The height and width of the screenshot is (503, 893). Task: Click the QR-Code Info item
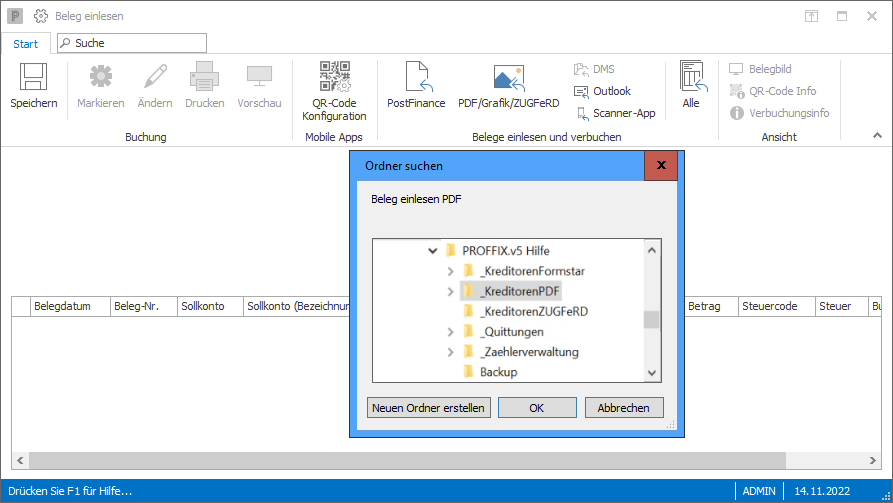pos(773,91)
